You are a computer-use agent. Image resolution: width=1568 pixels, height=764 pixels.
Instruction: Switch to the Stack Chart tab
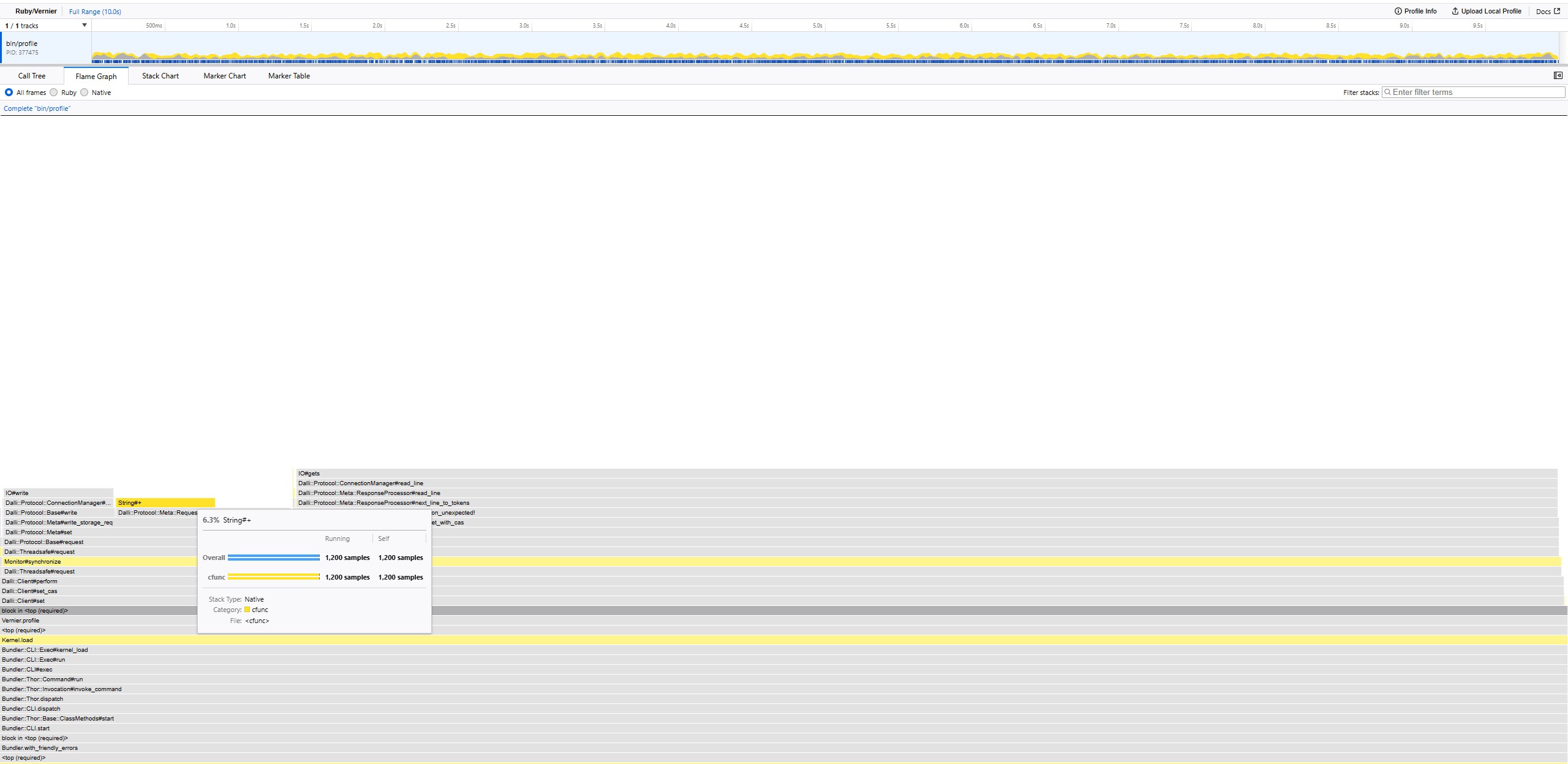pos(160,76)
